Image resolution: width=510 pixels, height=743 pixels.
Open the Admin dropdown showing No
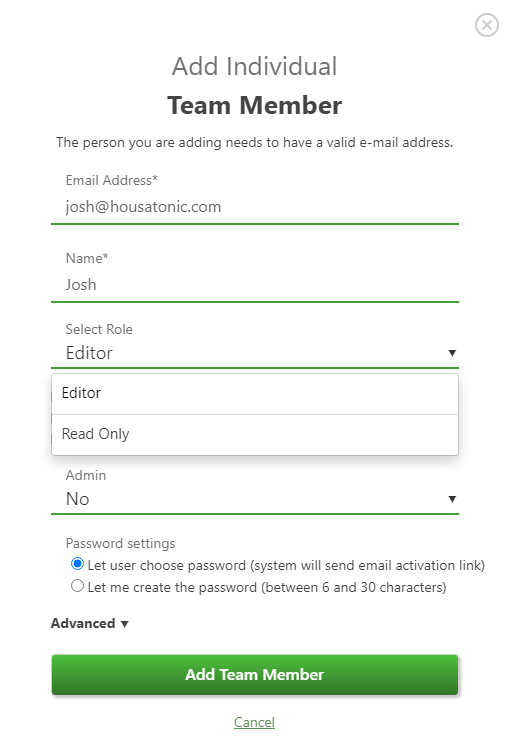(255, 499)
